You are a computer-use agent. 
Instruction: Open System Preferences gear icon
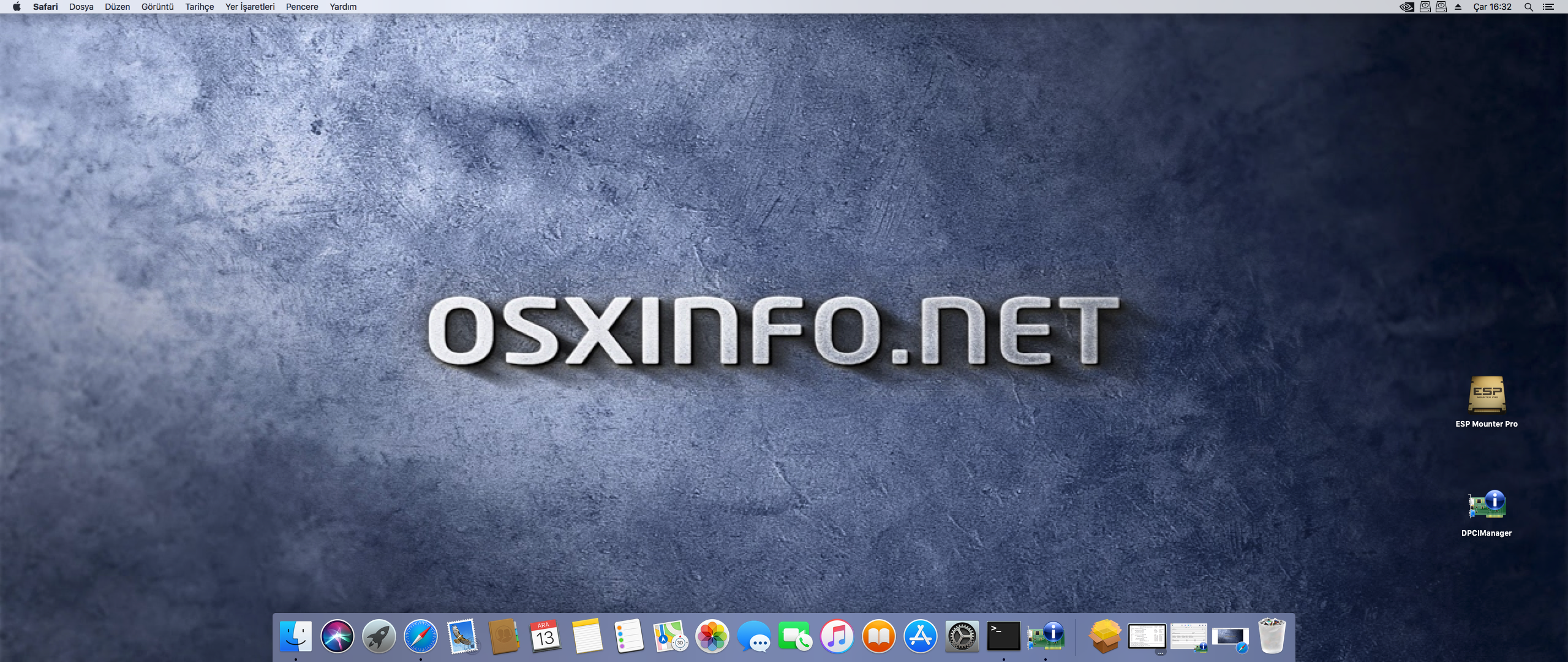pos(962,636)
